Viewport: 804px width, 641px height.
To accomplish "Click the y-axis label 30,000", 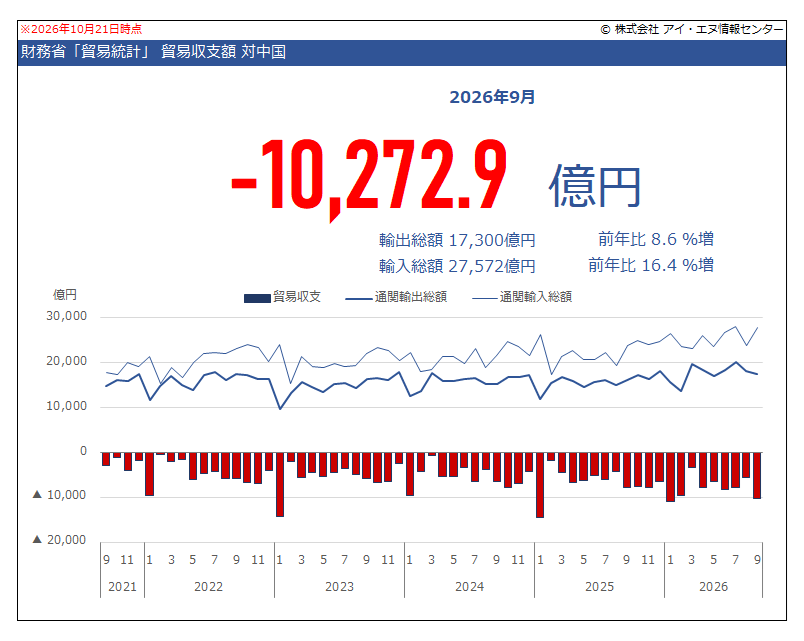I will (x=67, y=316).
